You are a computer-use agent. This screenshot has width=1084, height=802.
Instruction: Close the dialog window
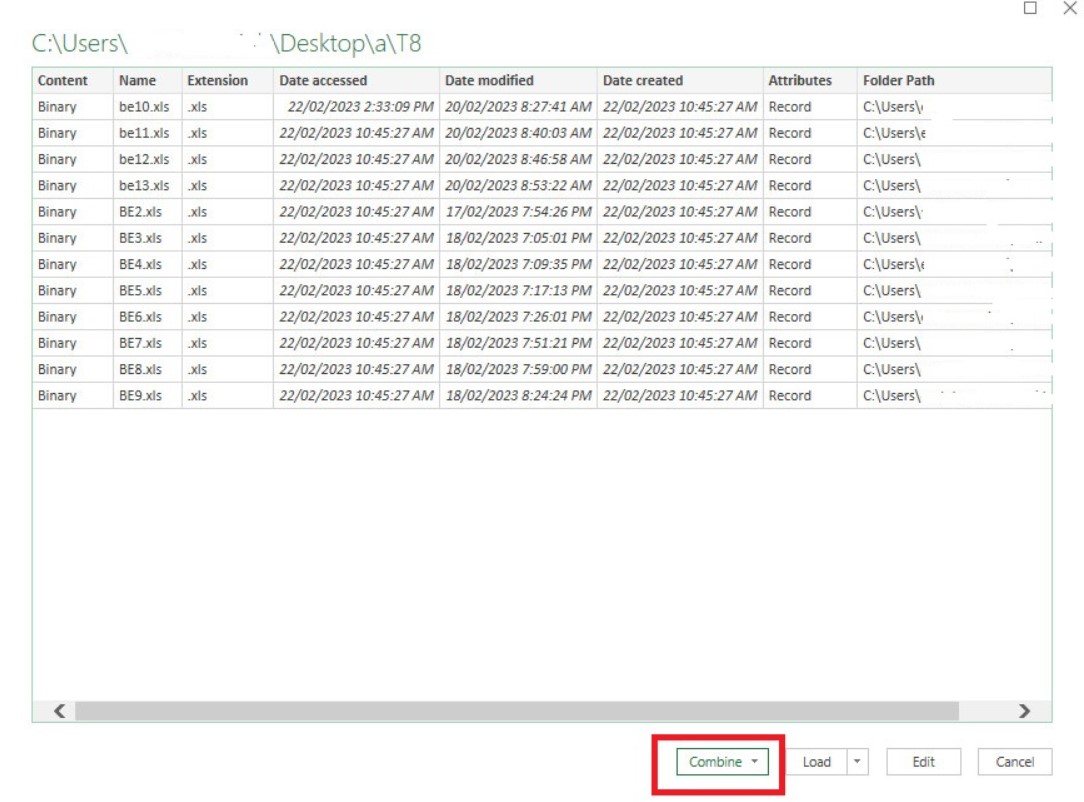[1069, 8]
